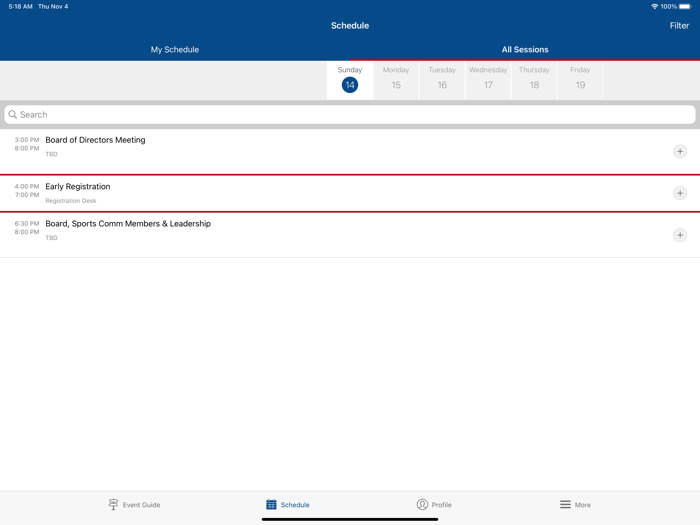Image resolution: width=700 pixels, height=525 pixels.
Task: Select Tuesday 16 date
Action: tap(442, 80)
